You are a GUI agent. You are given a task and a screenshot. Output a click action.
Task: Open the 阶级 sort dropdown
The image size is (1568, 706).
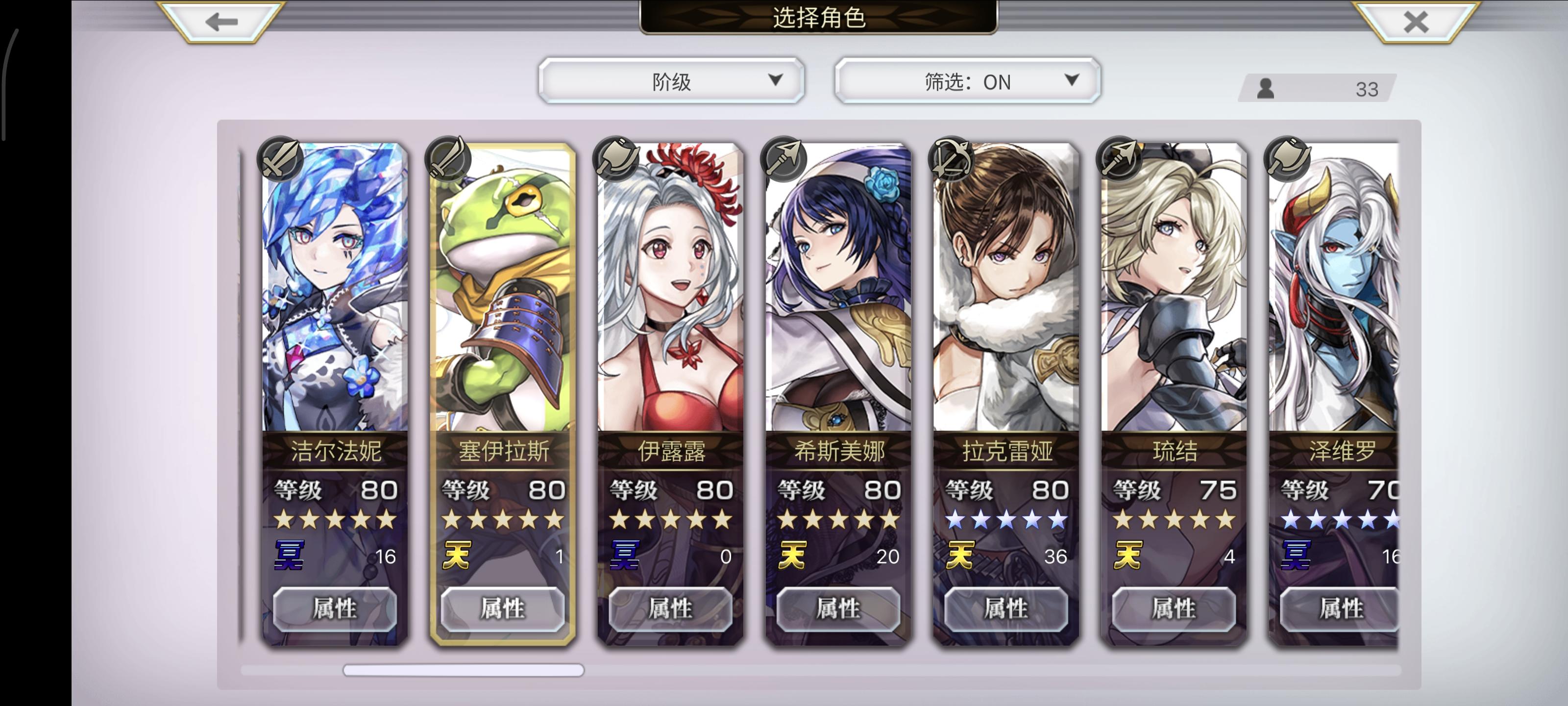[x=671, y=81]
